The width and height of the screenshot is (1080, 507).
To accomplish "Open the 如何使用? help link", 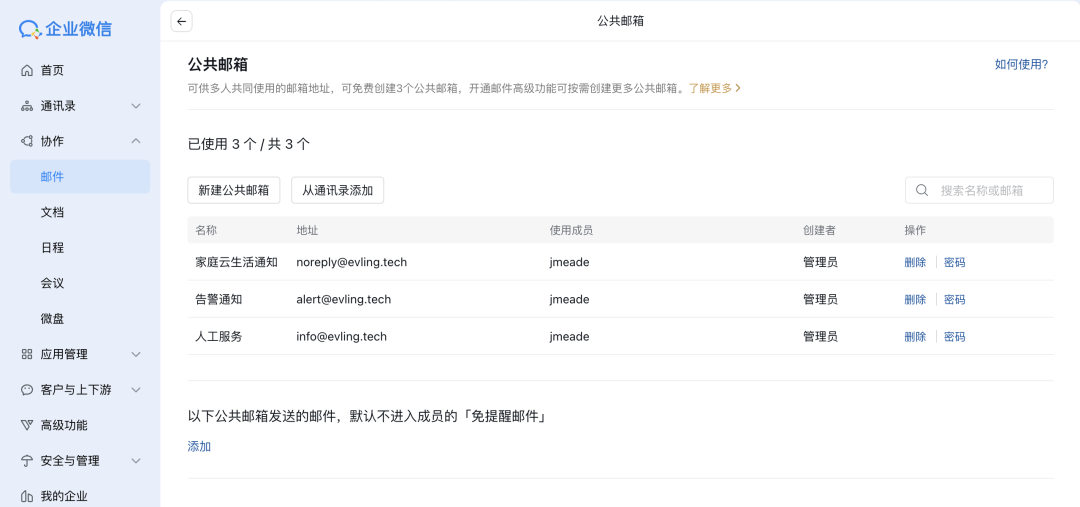I will 1021,65.
